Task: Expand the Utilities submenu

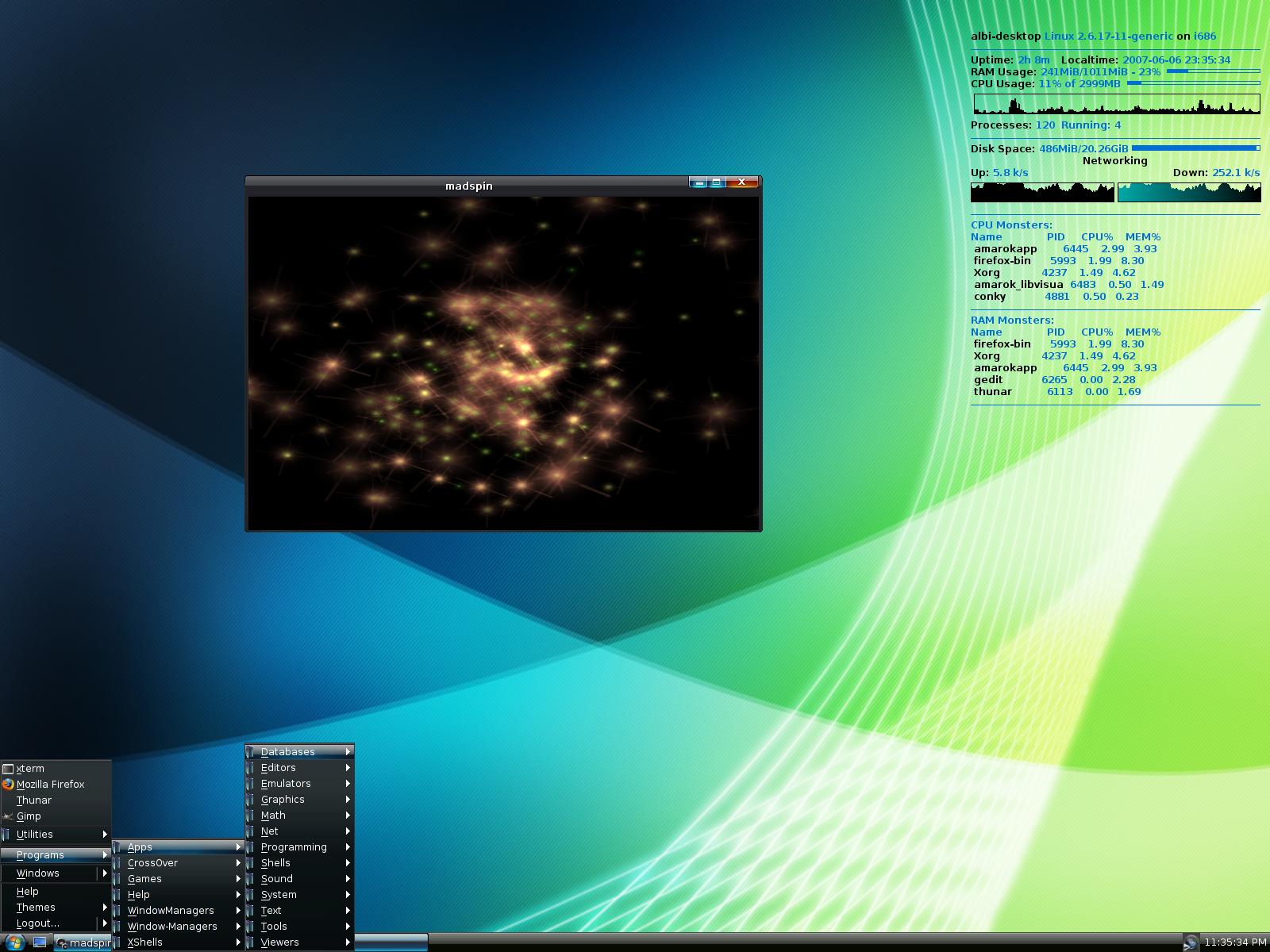Action: click(x=56, y=834)
